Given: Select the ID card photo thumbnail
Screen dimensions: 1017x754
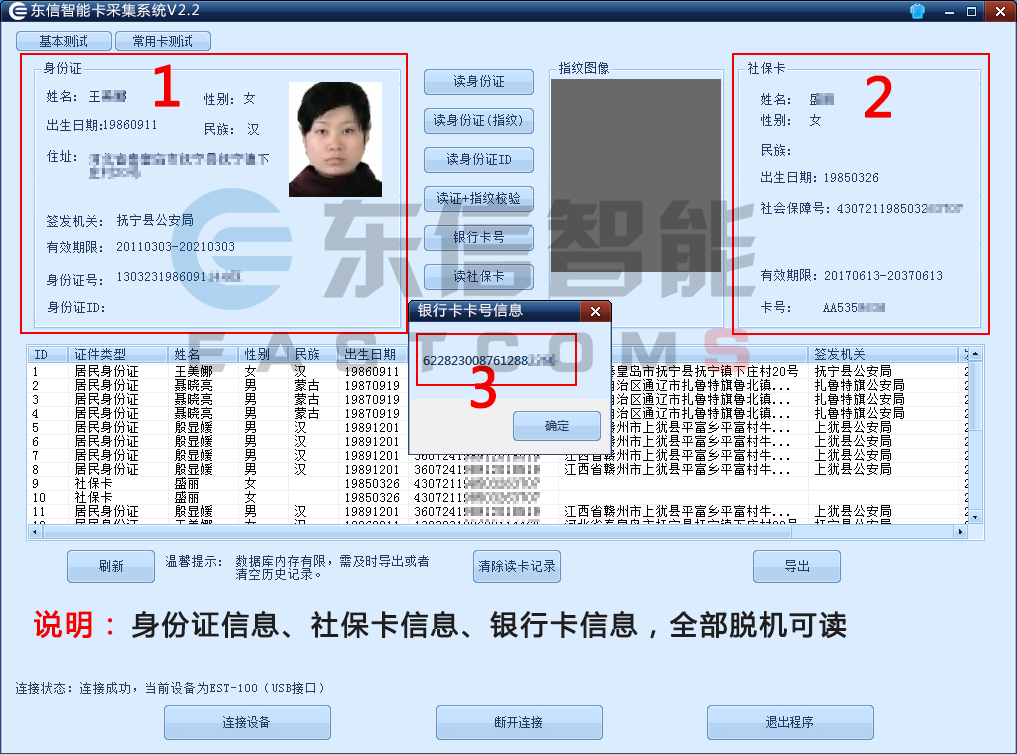Looking at the screenshot, I should (x=337, y=138).
